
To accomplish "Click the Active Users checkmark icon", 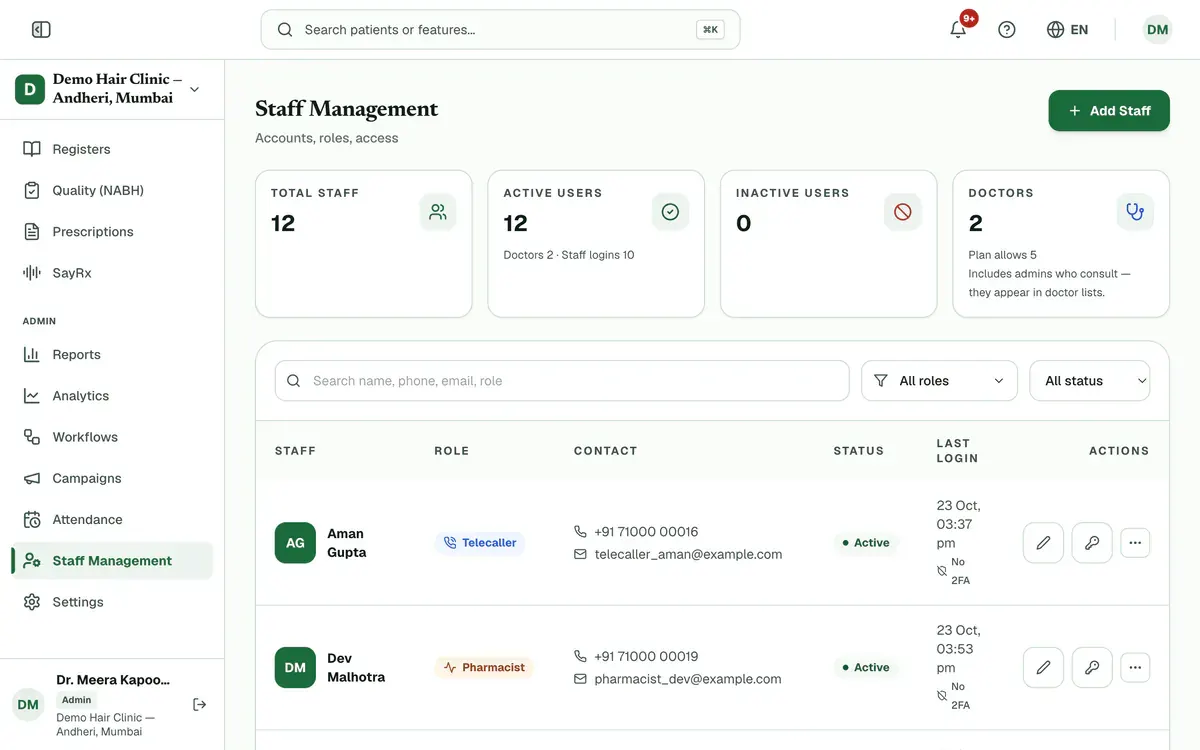I will 670,212.
